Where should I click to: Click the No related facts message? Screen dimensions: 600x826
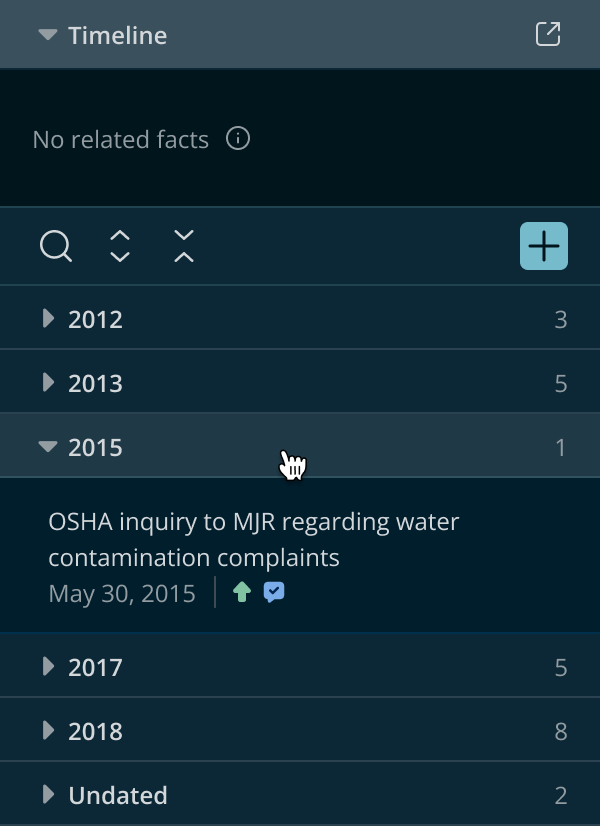[x=121, y=140]
